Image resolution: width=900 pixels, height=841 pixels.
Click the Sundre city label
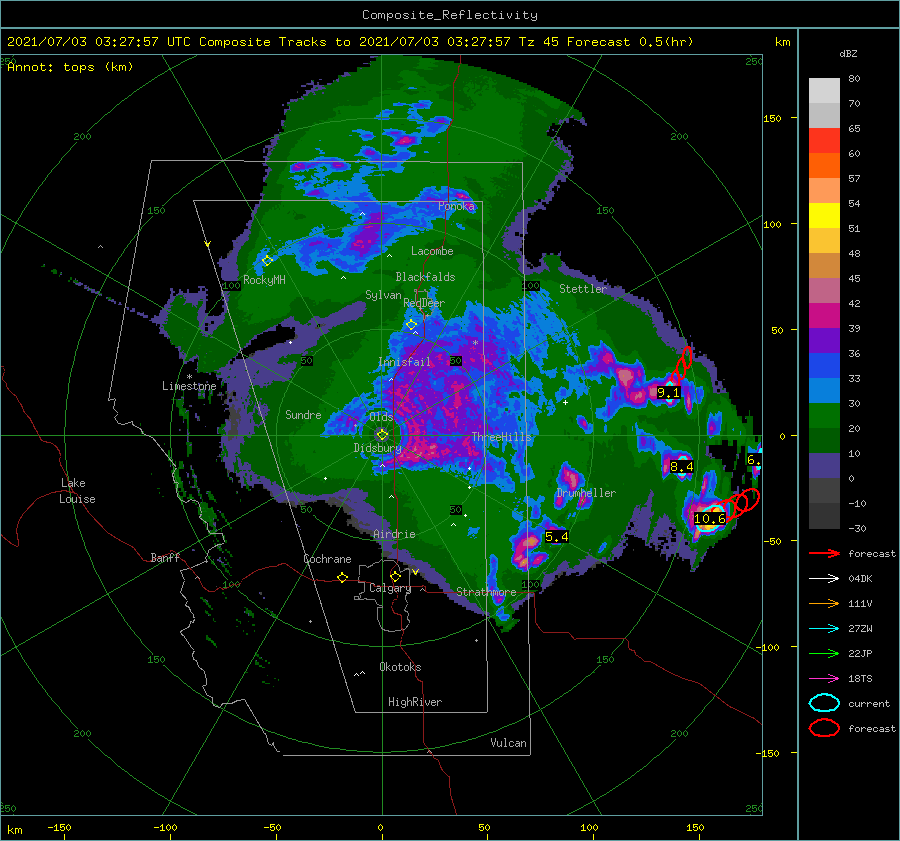tap(303, 414)
